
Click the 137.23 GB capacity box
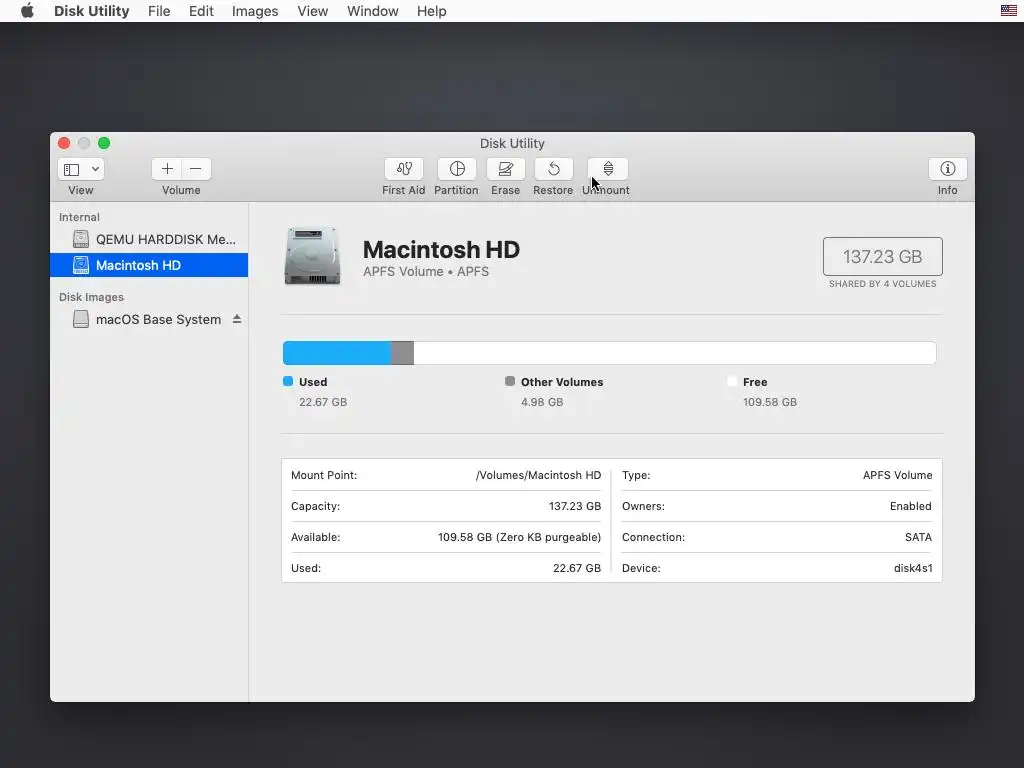(882, 257)
